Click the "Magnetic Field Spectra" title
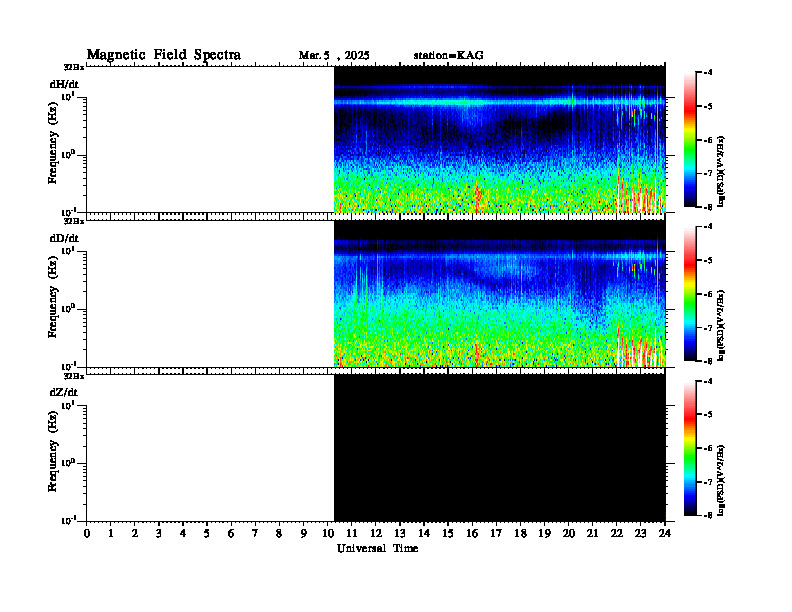 point(164,55)
